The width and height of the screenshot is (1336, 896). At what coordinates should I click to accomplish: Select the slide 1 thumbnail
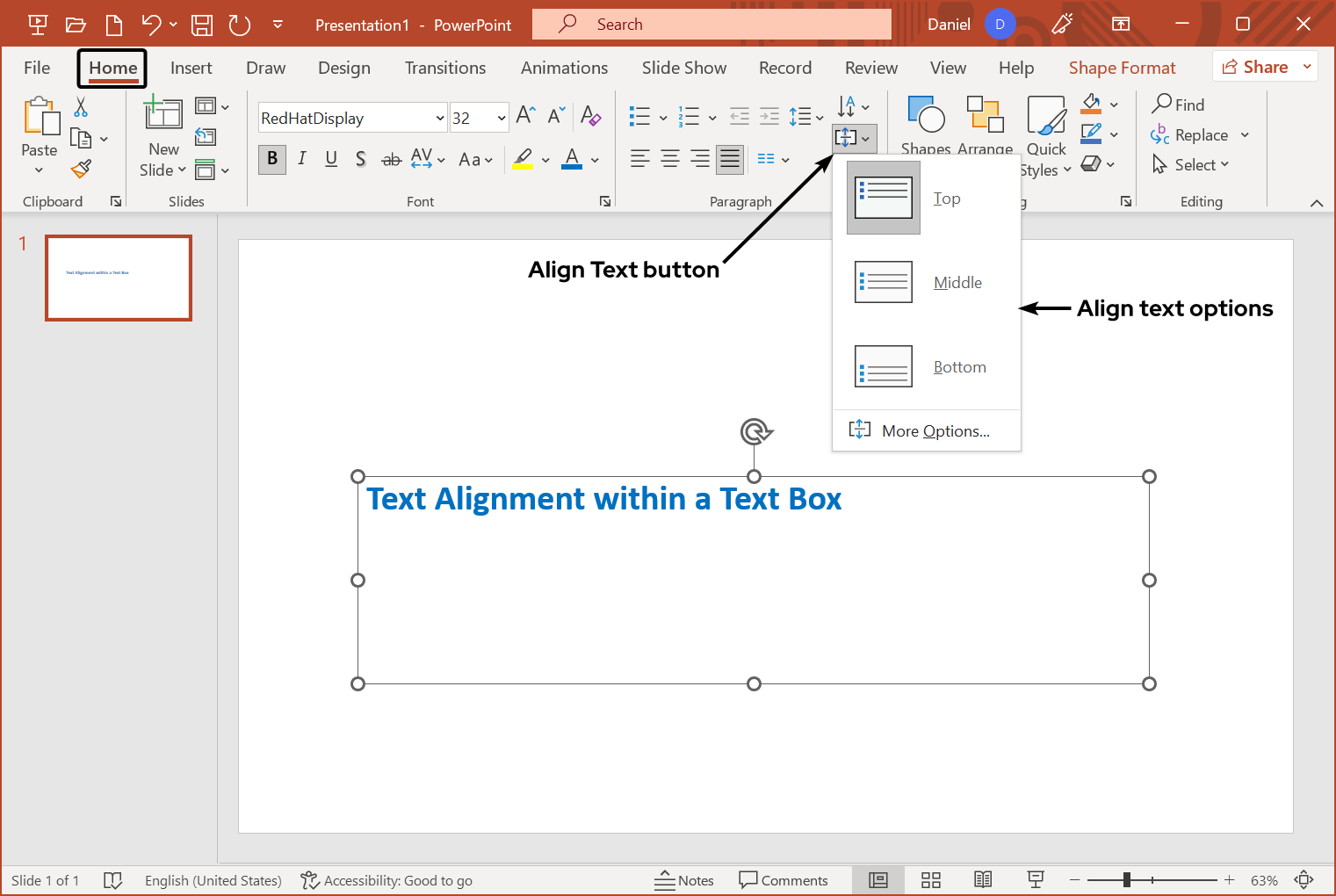click(x=118, y=278)
